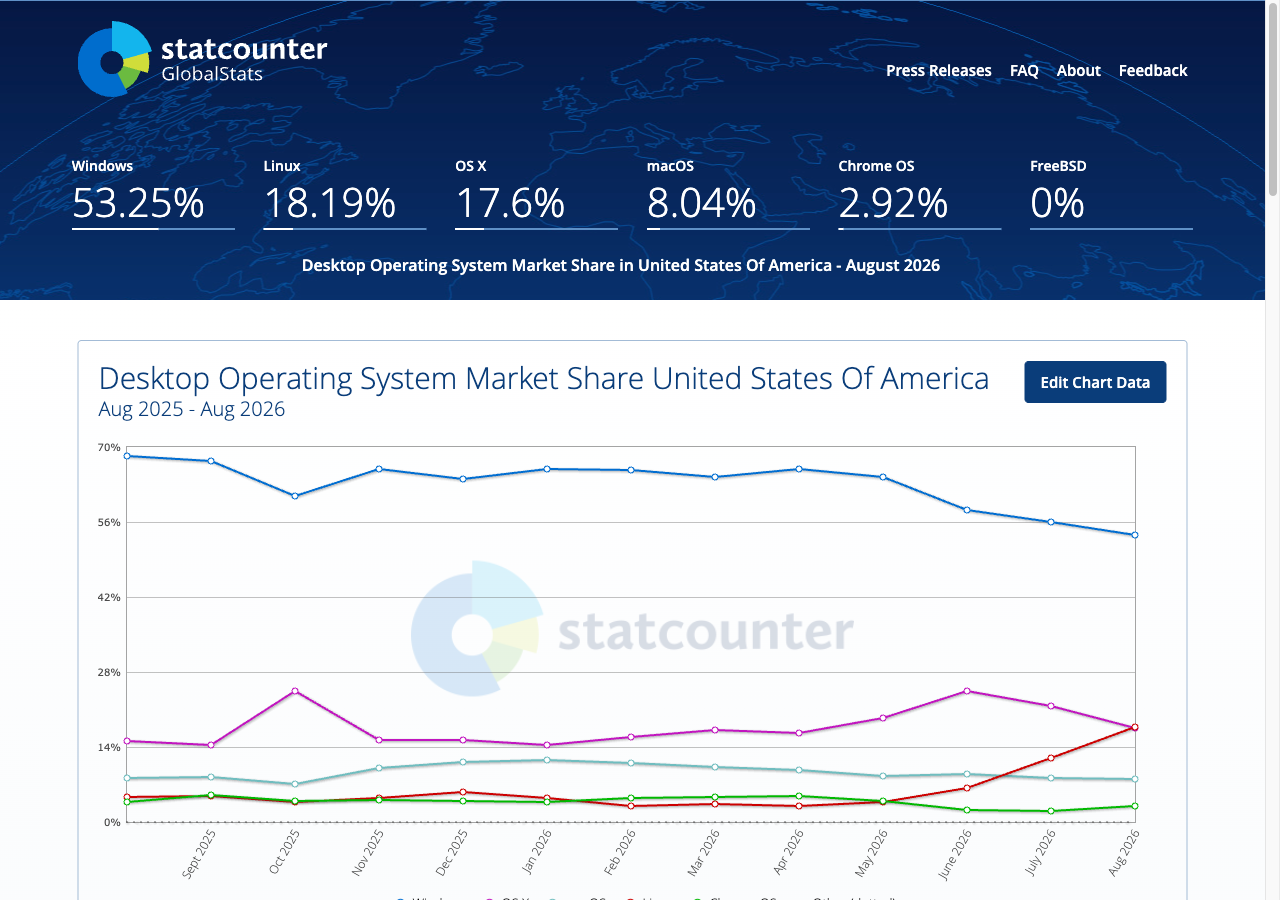Select the Windows 53.25% stat
1280x900 pixels.
(x=153, y=193)
